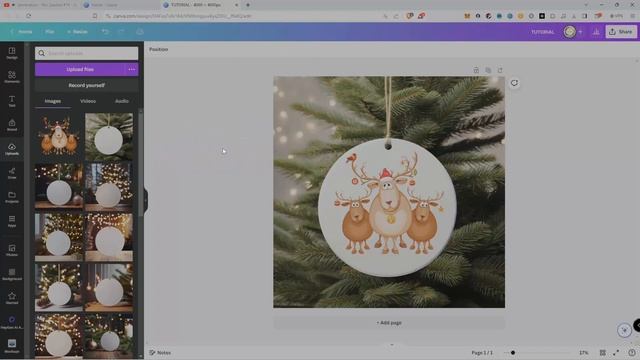The height and width of the screenshot is (360, 640).
Task: Open the Uploads panel
Action: pos(12,149)
